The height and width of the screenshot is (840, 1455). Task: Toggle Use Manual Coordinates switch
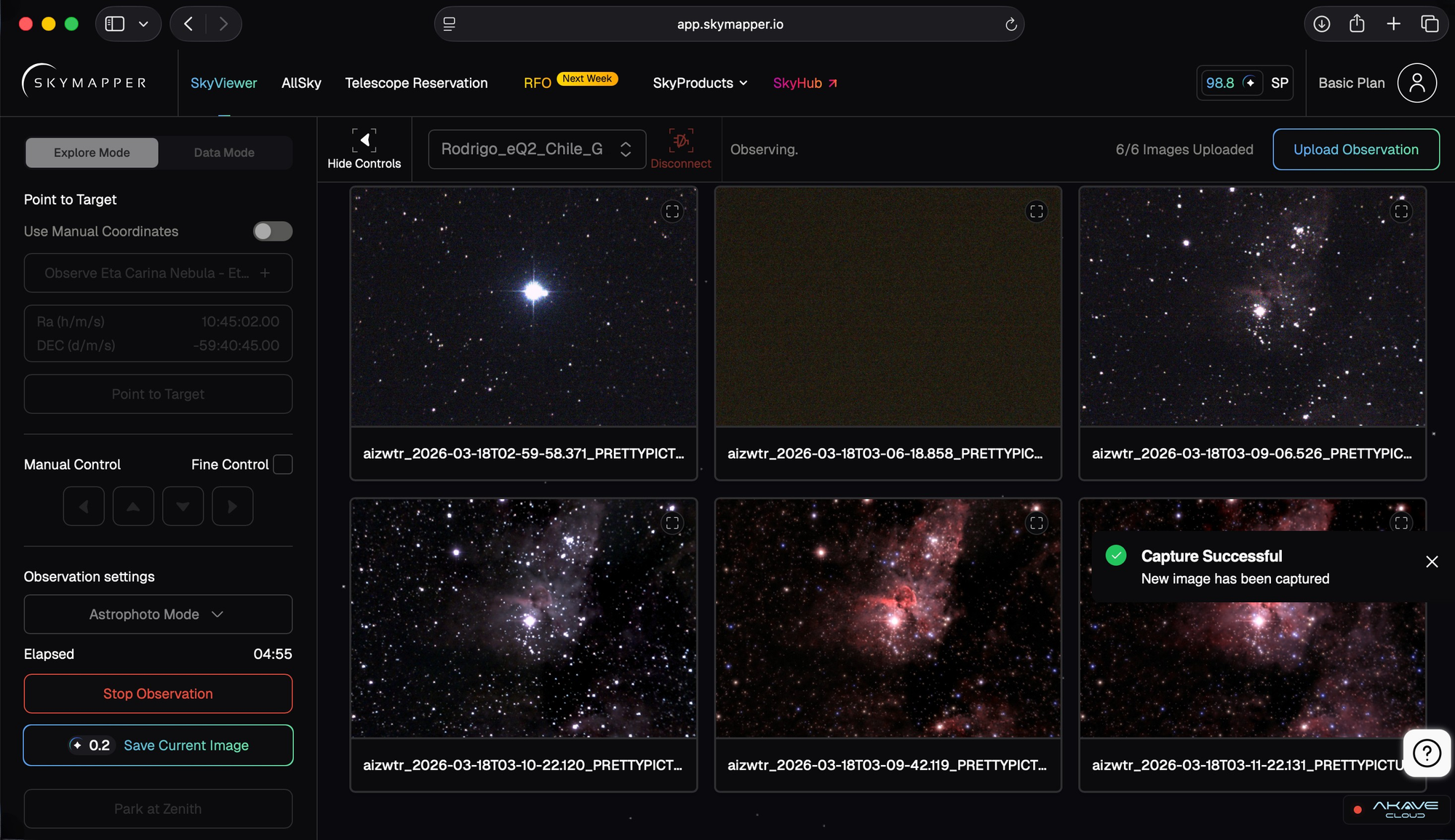[x=272, y=231]
